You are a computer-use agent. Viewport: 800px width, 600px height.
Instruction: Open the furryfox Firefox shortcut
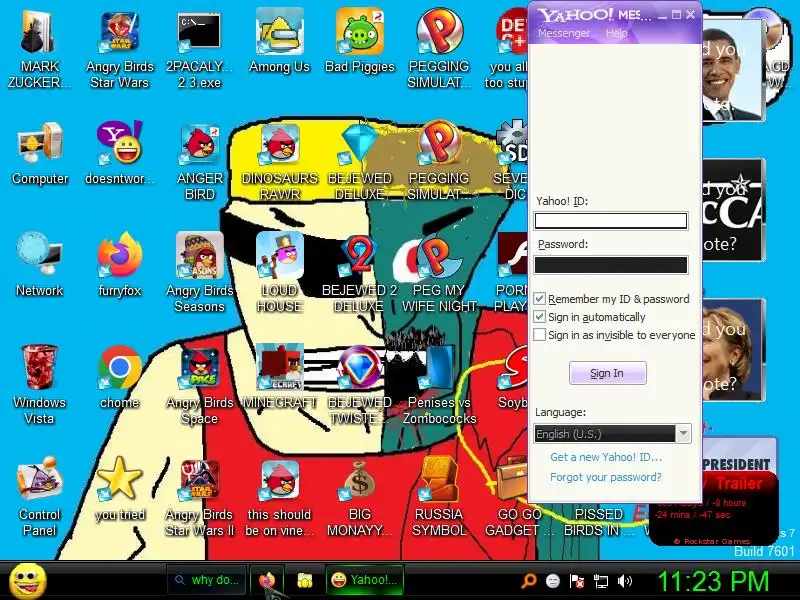[119, 264]
